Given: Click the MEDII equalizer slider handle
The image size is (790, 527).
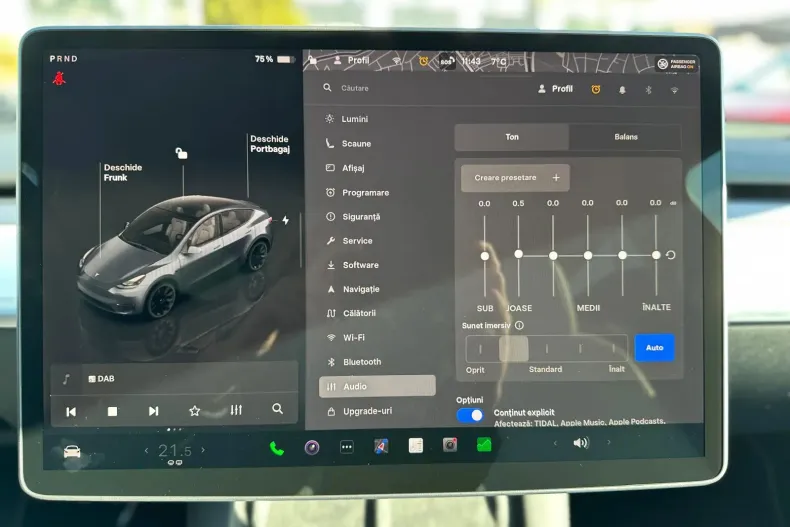Looking at the screenshot, I should [x=588, y=255].
